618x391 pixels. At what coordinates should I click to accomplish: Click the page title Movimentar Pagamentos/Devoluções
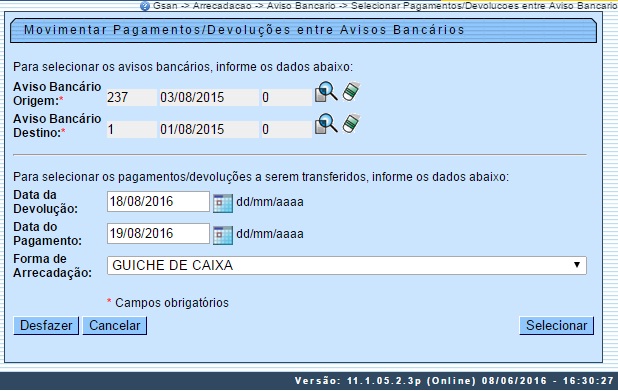click(x=244, y=30)
